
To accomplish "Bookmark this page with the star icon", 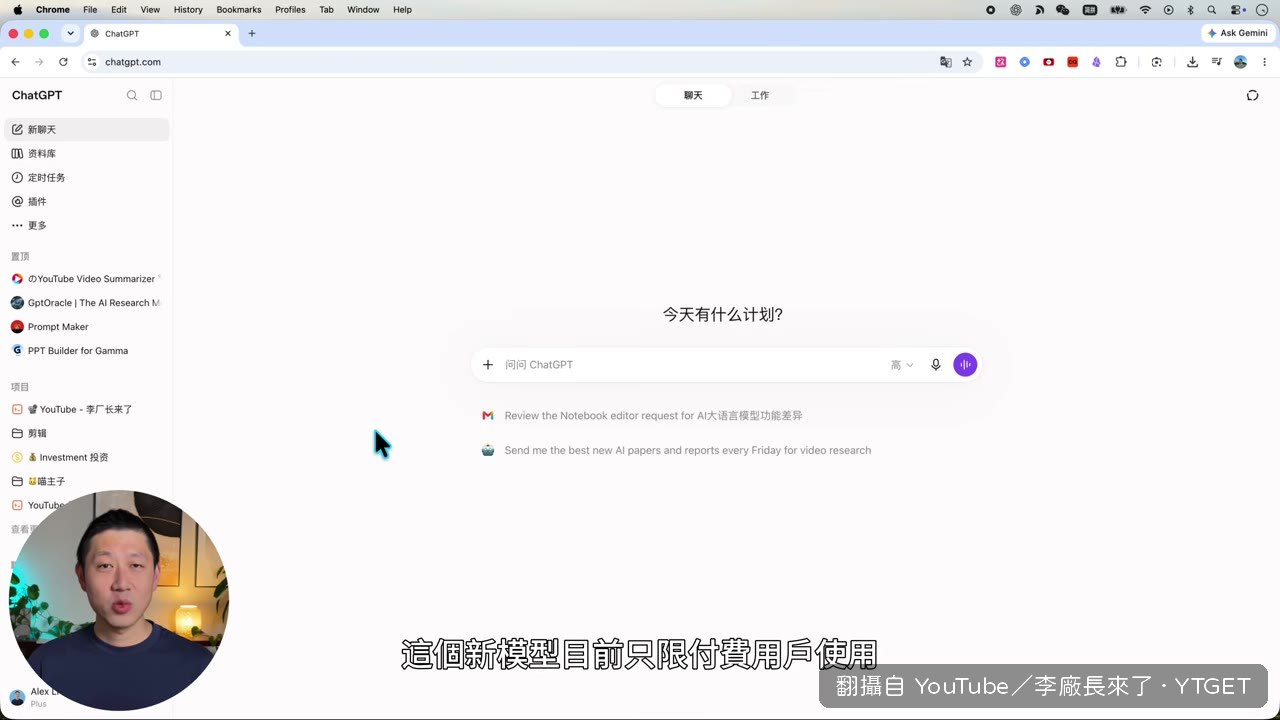I will pos(967,62).
